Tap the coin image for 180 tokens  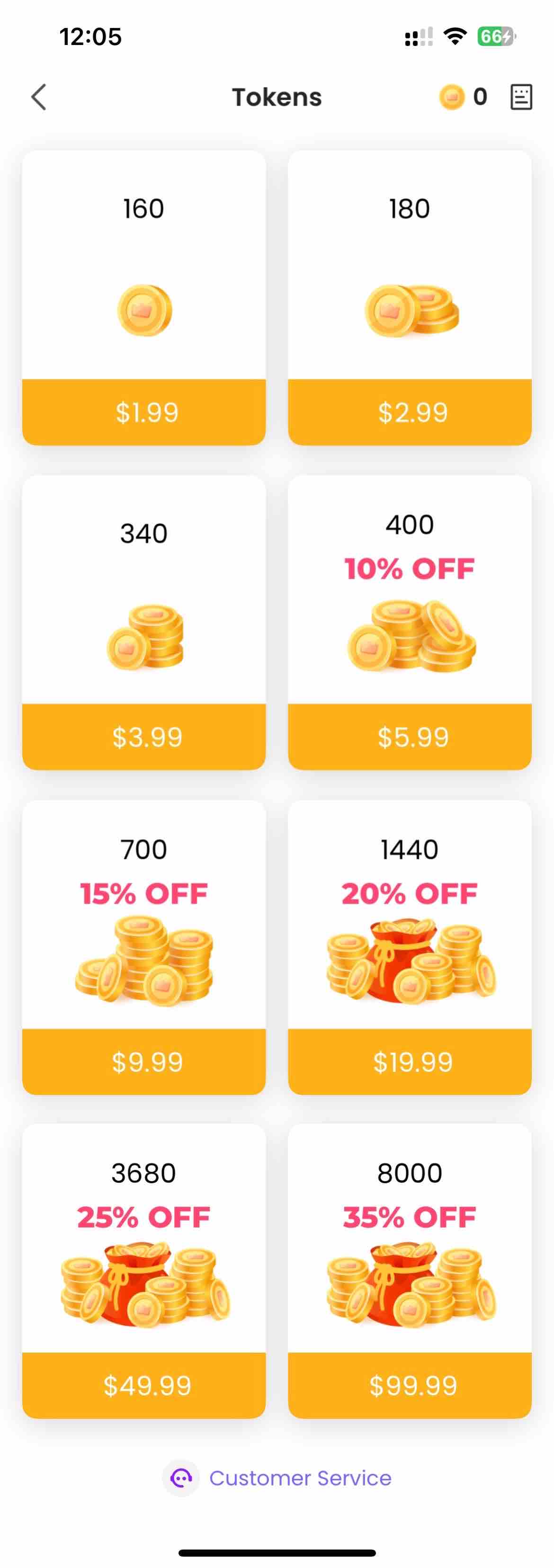[411, 310]
